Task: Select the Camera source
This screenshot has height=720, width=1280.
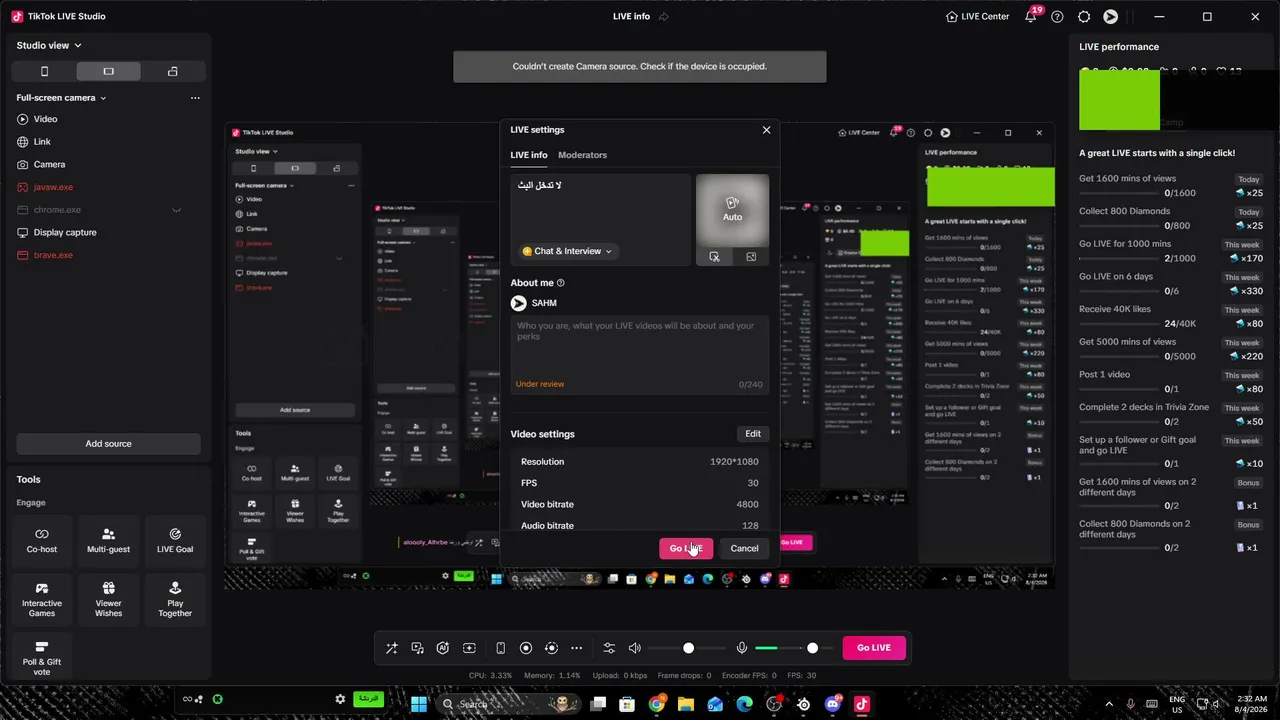Action: point(108,164)
